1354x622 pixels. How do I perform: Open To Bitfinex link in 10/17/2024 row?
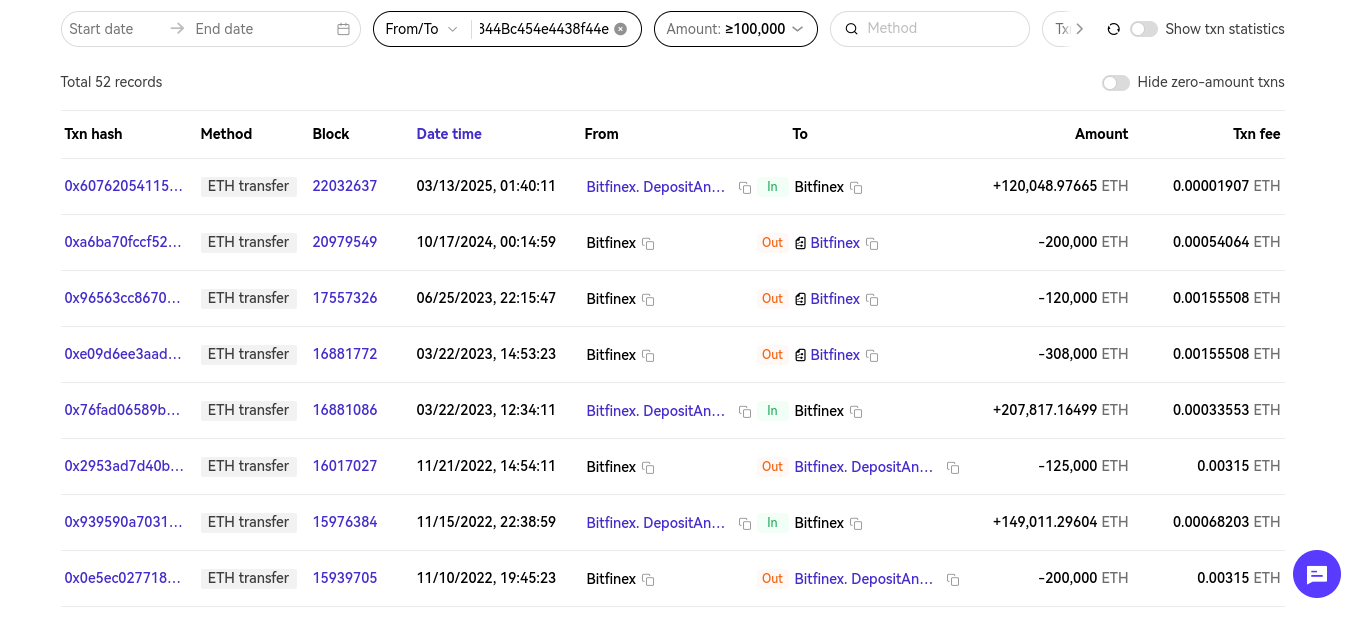835,243
